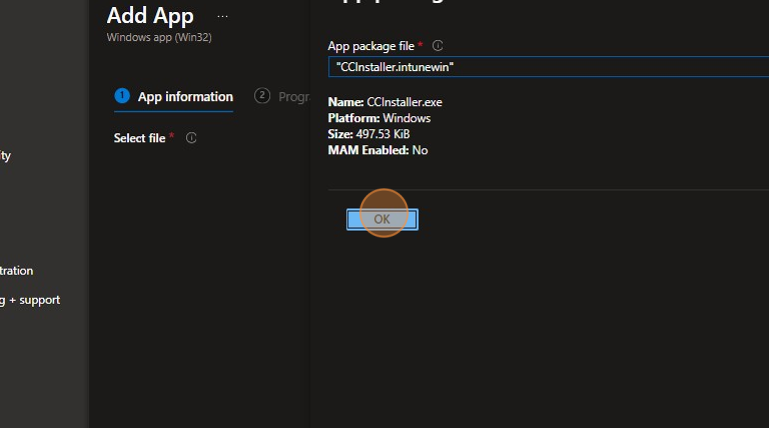The image size is (769, 428).
Task: Open the support item in left sidebar
Action: (x=30, y=300)
